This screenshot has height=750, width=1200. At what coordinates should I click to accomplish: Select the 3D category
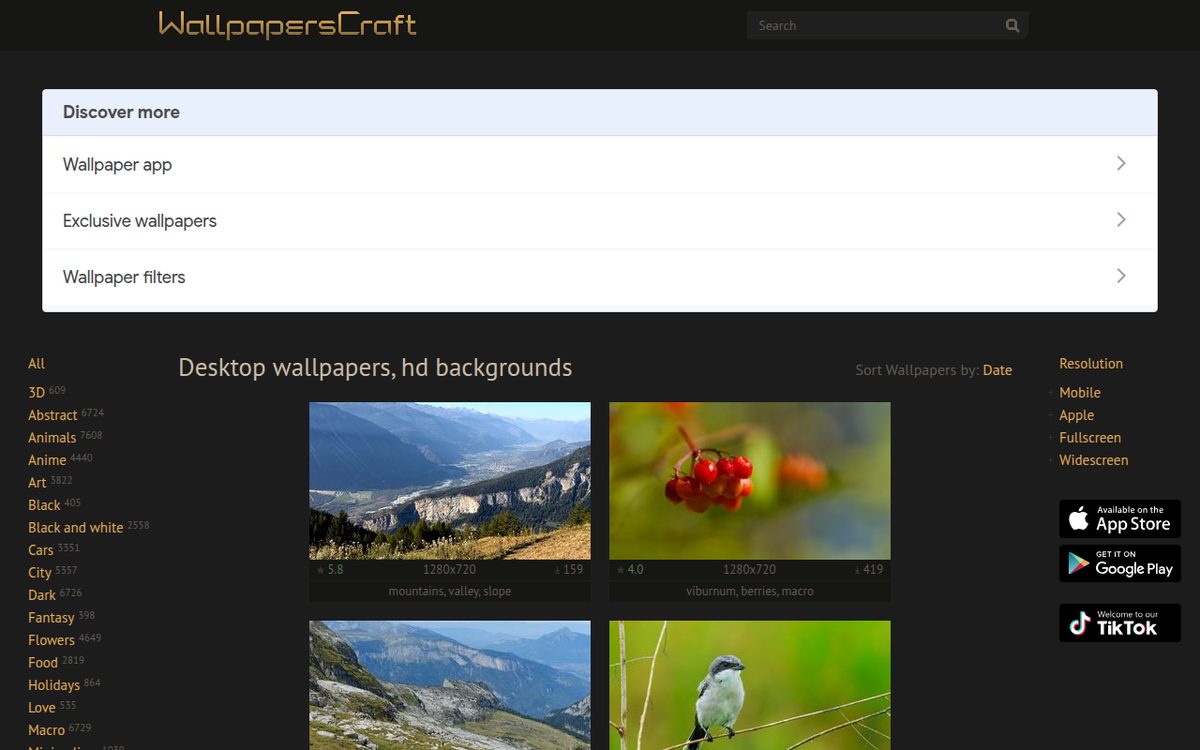[37, 393]
